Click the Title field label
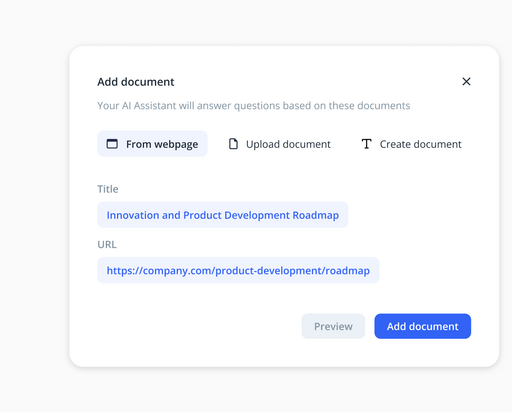512x412 pixels. 108,189
